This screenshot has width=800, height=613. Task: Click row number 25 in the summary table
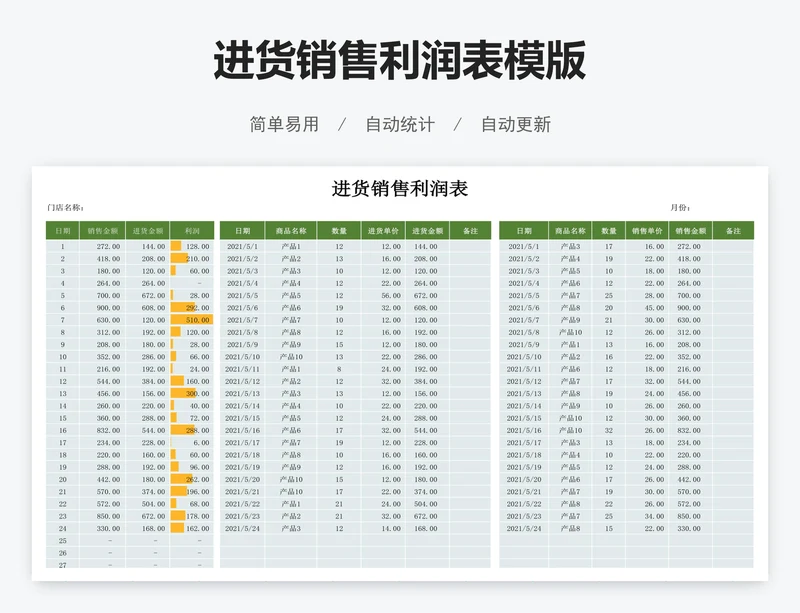pos(63,541)
